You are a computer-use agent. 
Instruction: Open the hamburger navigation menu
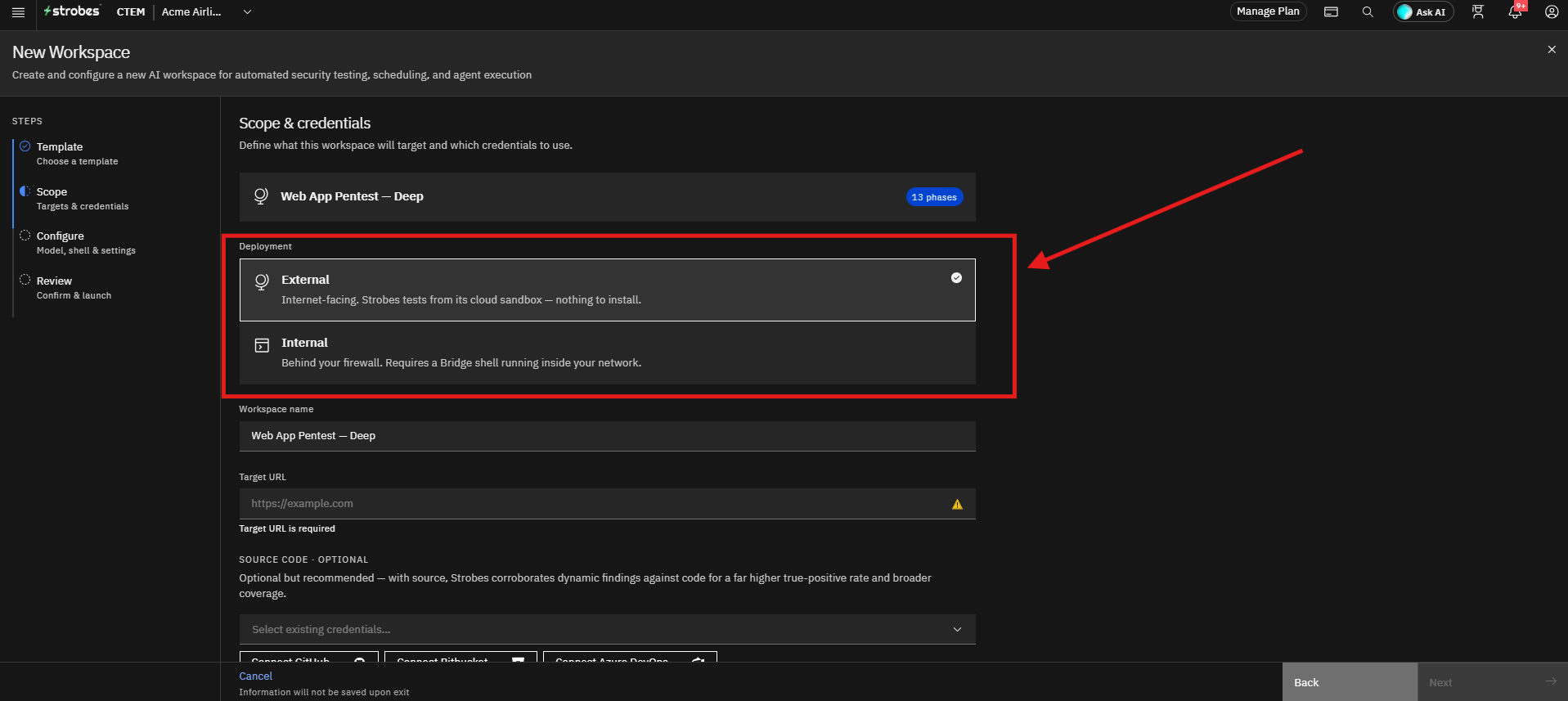point(18,12)
